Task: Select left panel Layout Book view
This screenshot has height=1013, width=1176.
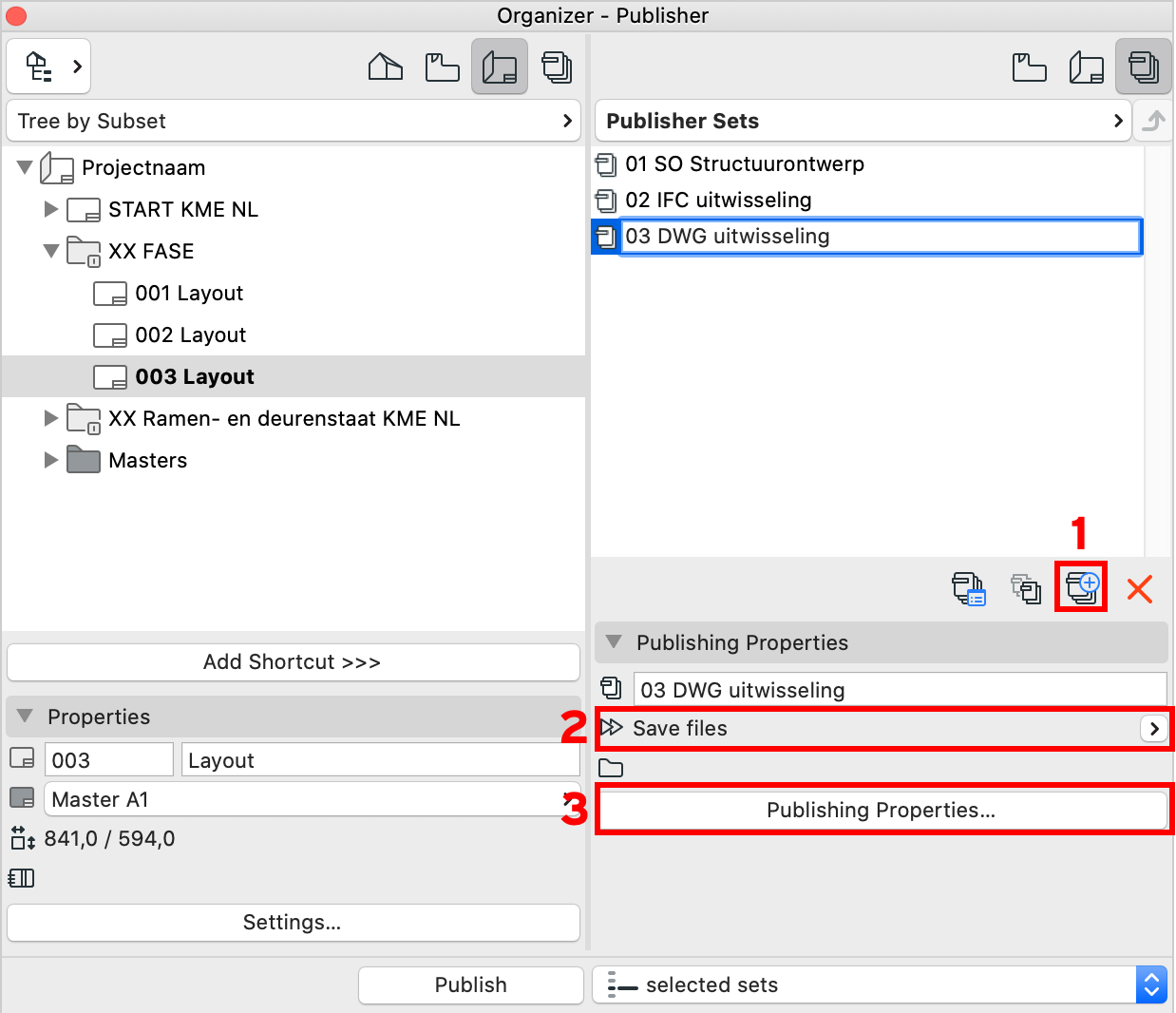Action: (500, 67)
